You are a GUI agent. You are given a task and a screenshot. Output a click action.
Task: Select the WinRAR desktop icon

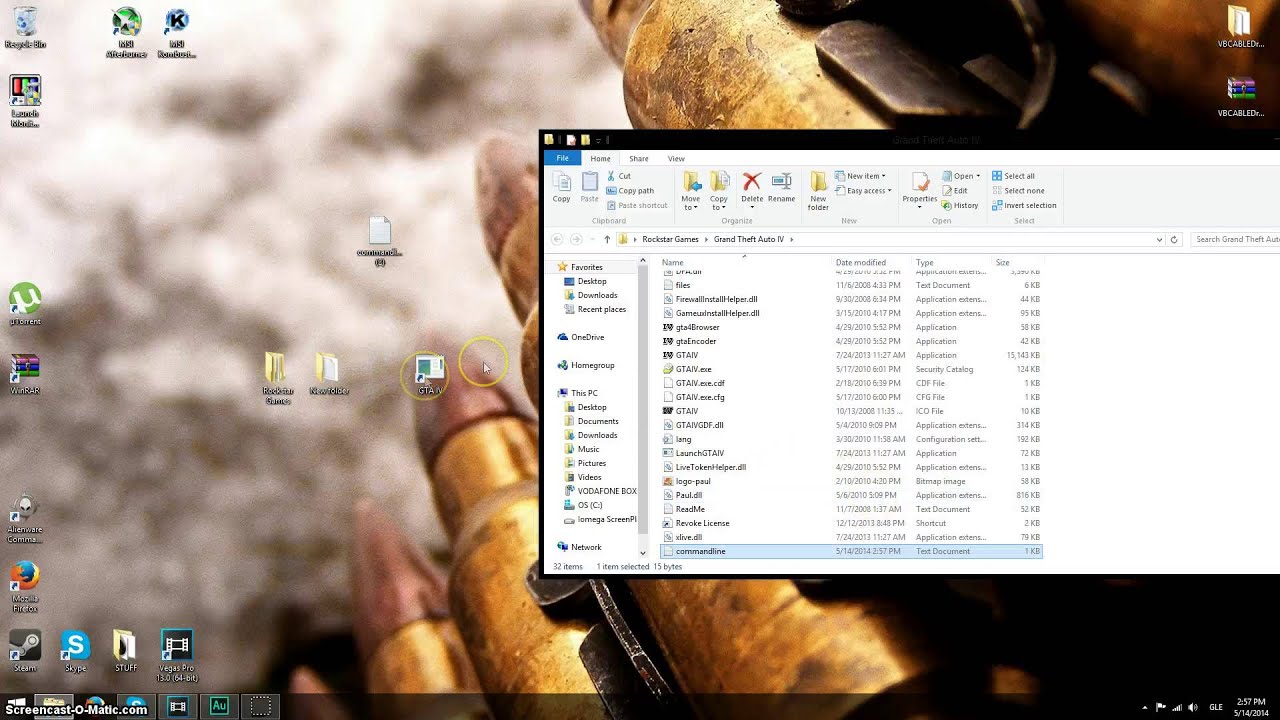pyautogui.click(x=25, y=374)
